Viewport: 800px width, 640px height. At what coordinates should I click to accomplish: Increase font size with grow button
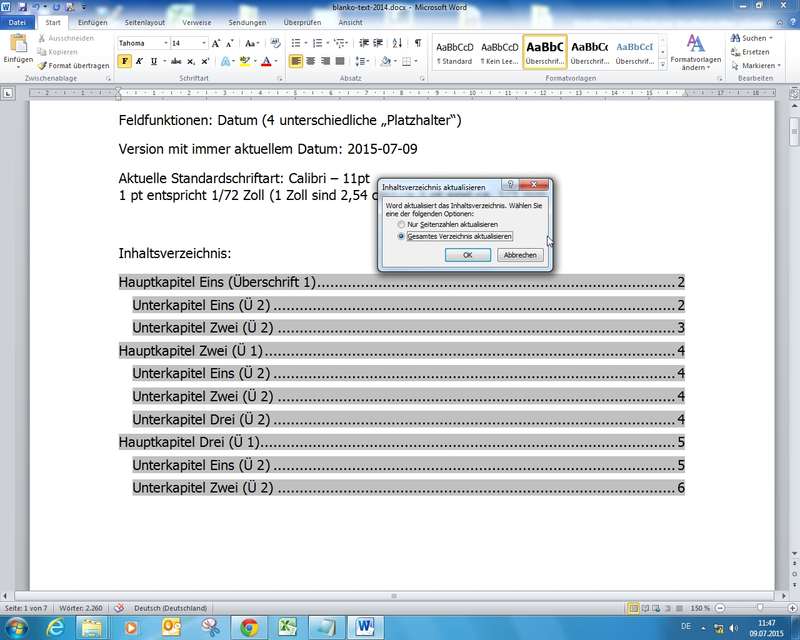point(216,43)
